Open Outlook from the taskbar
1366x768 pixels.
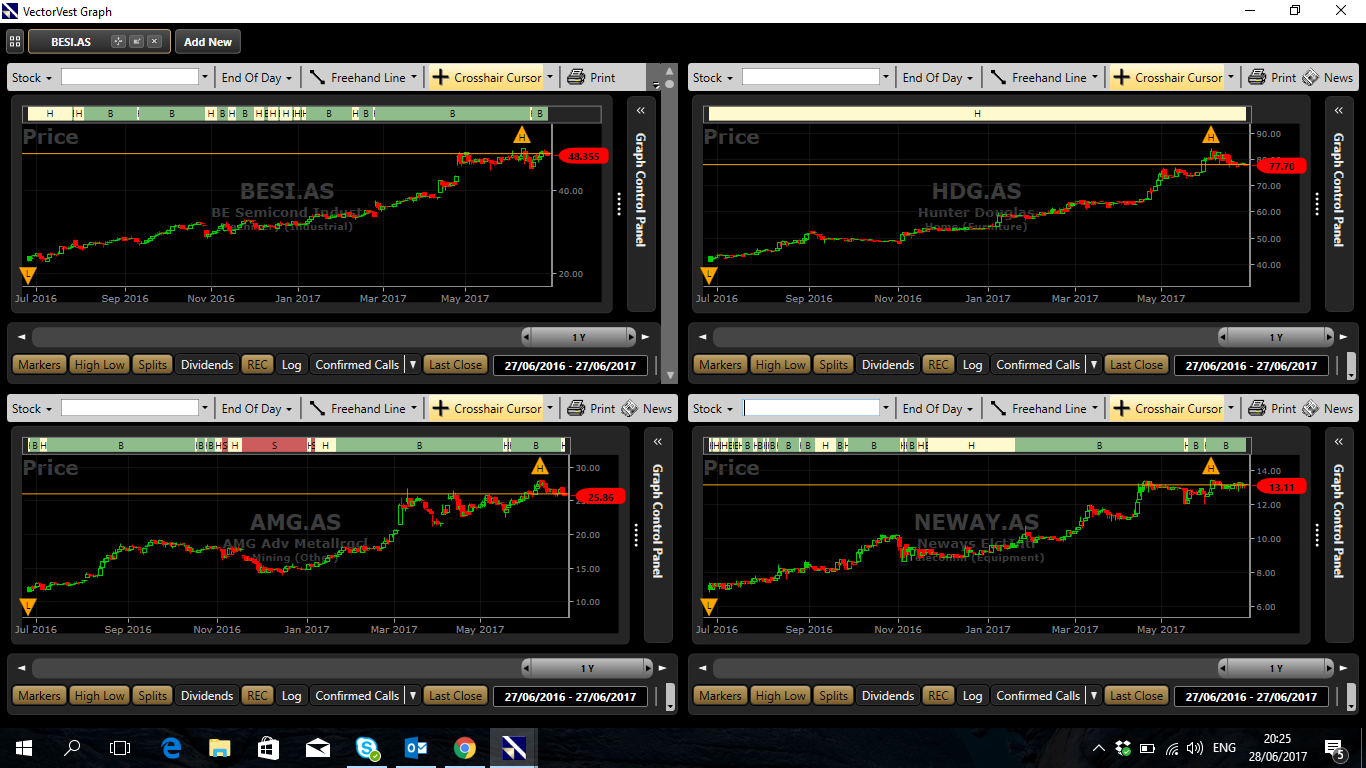416,747
